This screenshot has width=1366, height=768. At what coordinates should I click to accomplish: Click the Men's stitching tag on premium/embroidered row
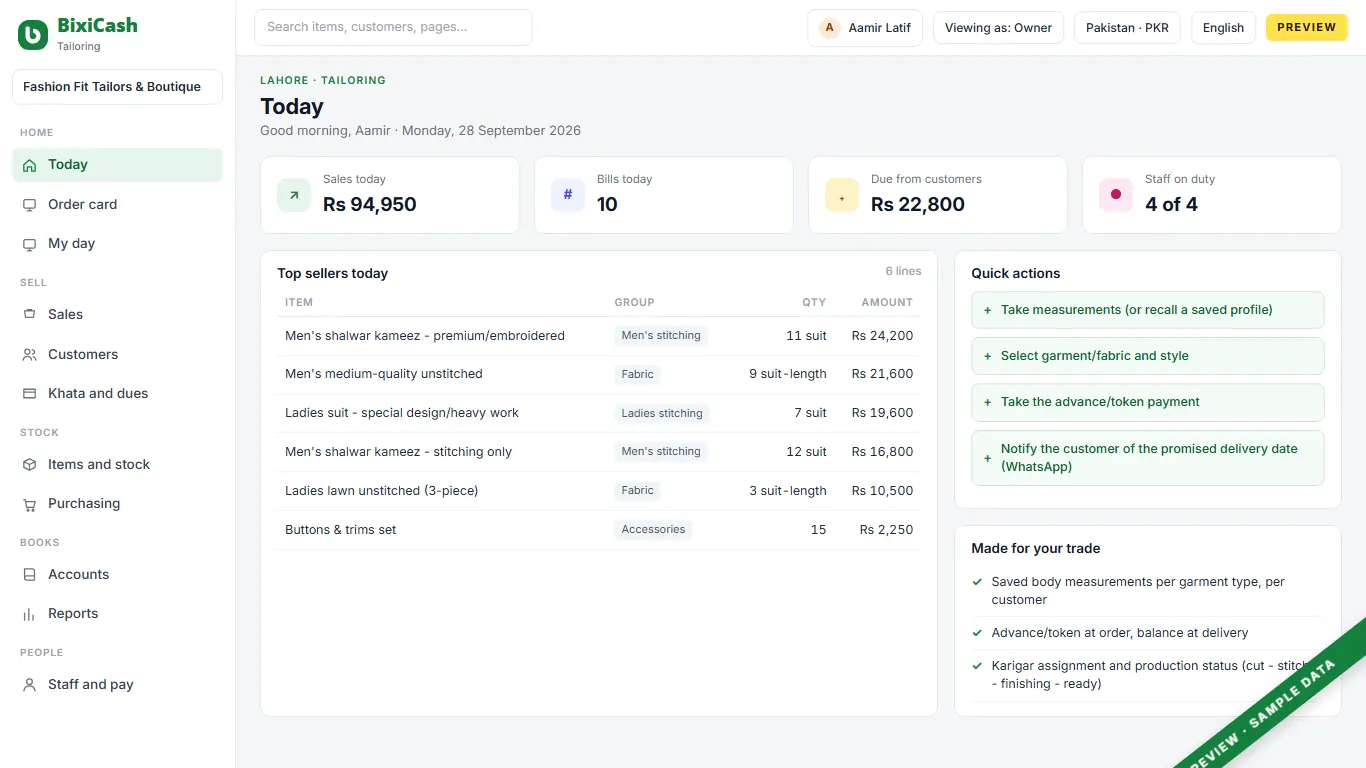click(x=661, y=336)
